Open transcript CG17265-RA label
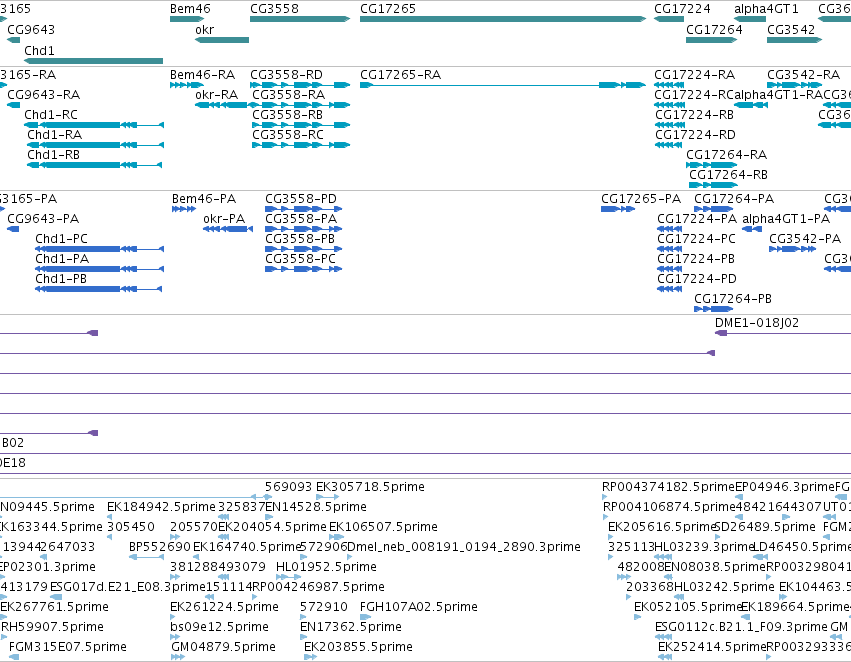The height and width of the screenshot is (662, 851). point(400,74)
